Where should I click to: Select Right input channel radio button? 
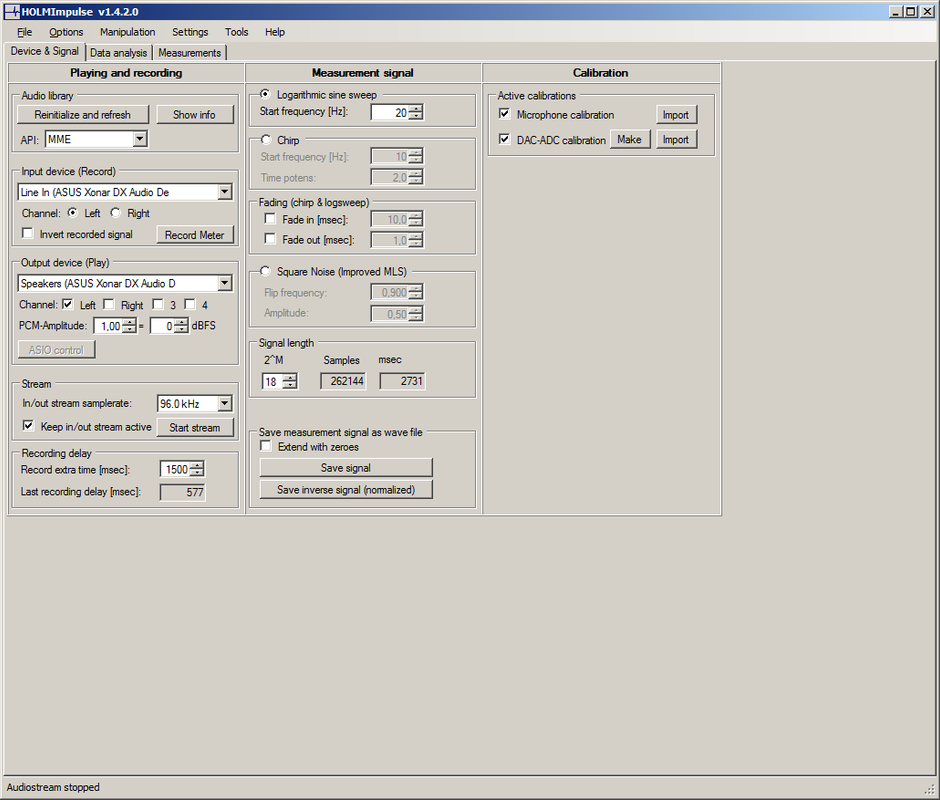pos(116,213)
